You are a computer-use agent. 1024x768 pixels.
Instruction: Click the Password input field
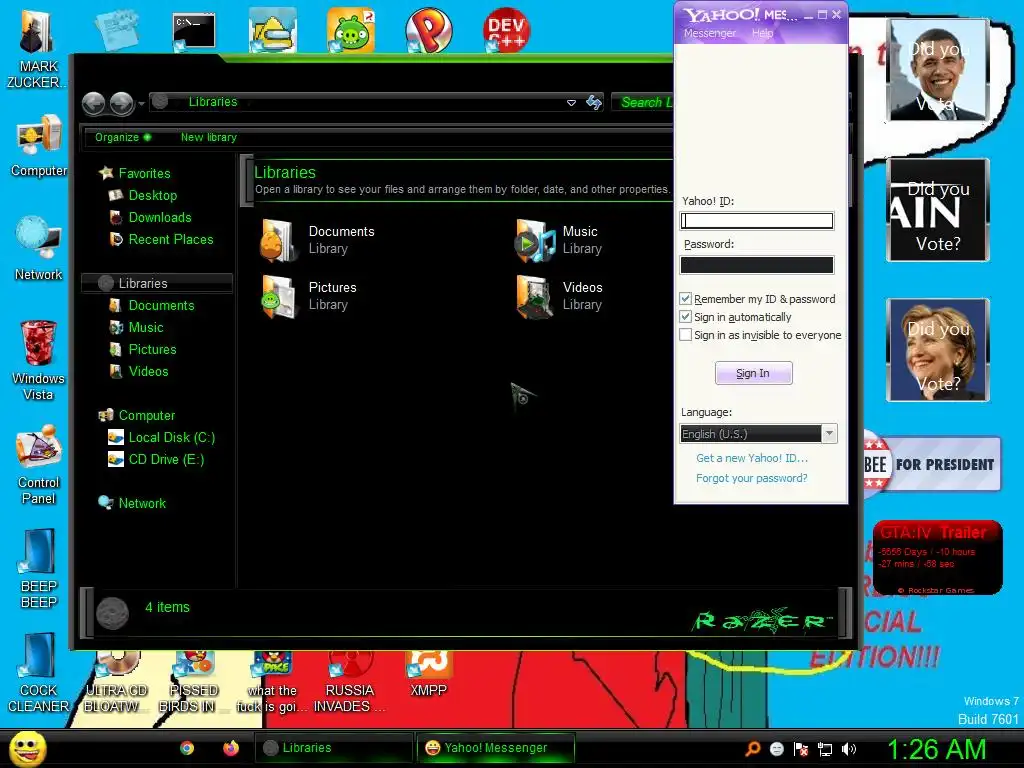pos(757,264)
